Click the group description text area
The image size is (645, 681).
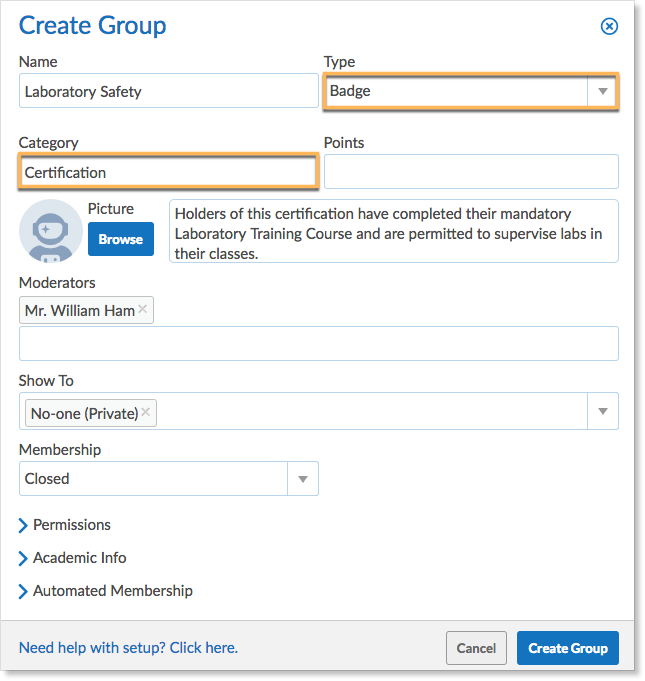[394, 231]
